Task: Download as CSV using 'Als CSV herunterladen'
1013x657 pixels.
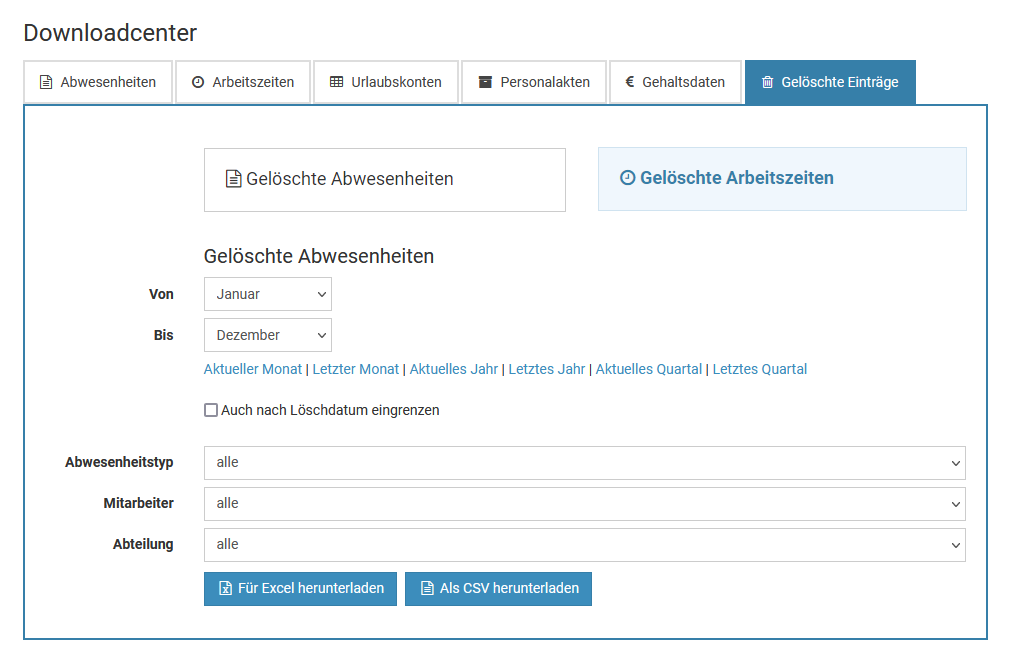Action: 498,589
